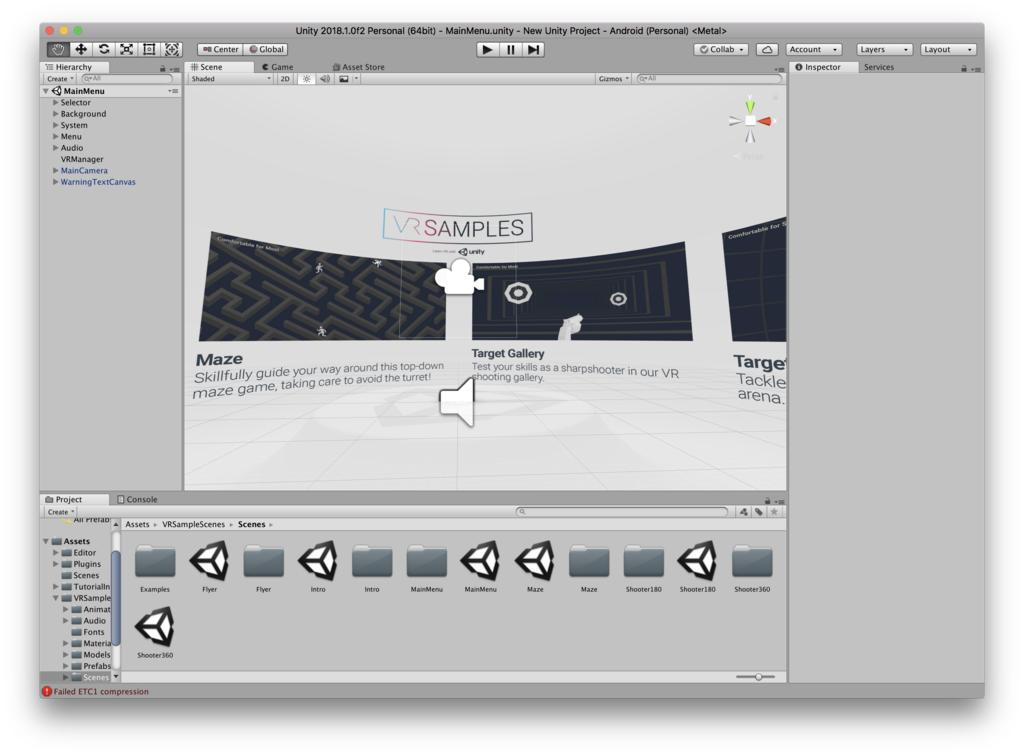Click VRSampleScenes in breadcrumb path
The width and height of the screenshot is (1024, 755).
click(193, 524)
